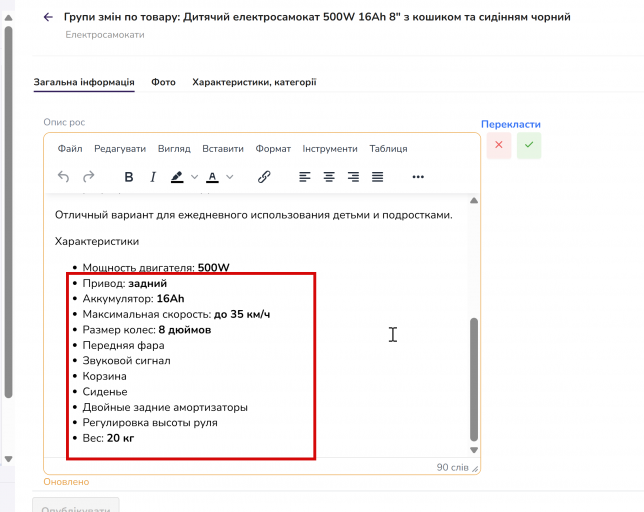Switch to the Фото tab
This screenshot has width=644, height=512.
click(x=163, y=82)
